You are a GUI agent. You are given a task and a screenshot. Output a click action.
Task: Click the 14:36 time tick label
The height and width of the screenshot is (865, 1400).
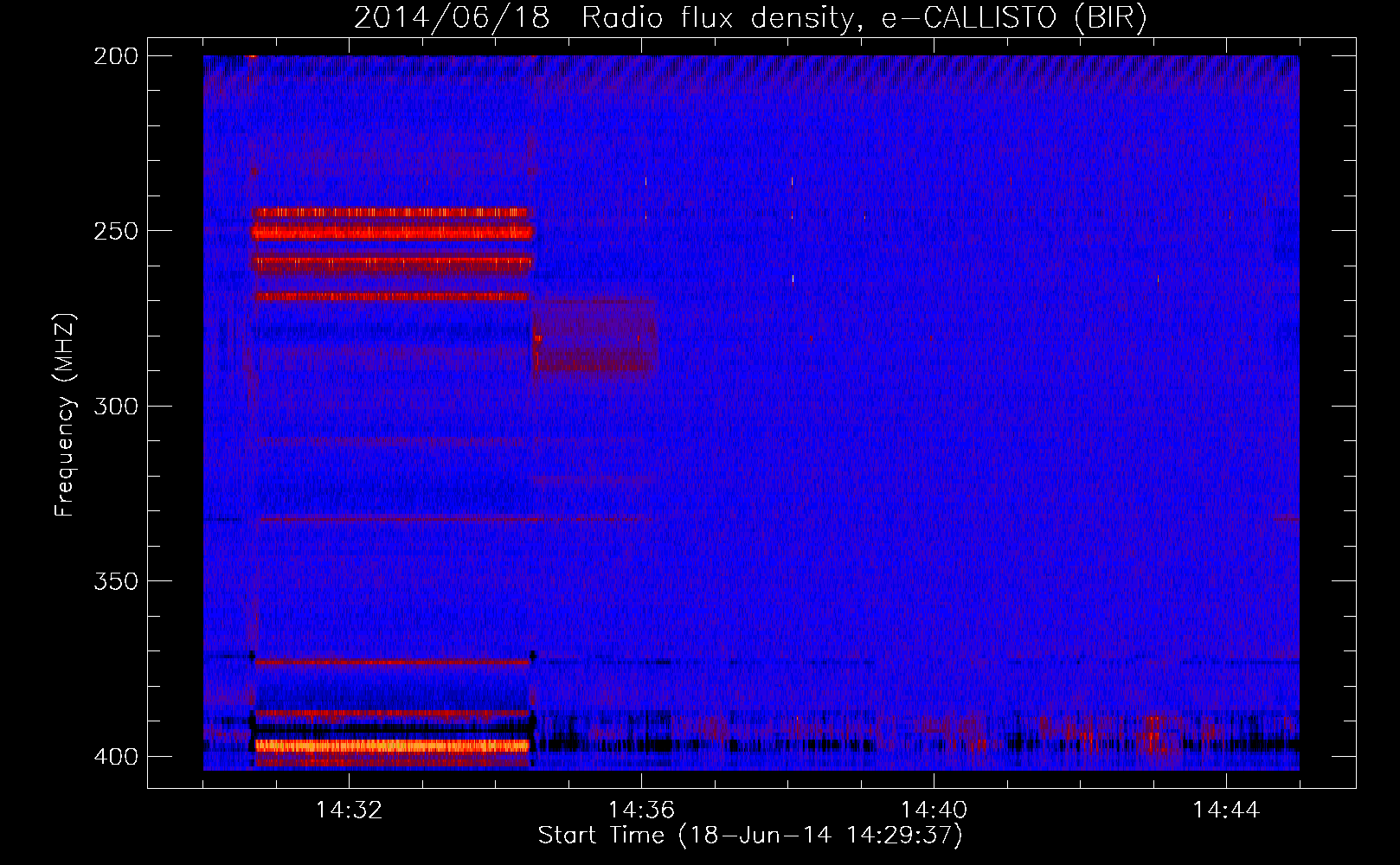[x=641, y=811]
